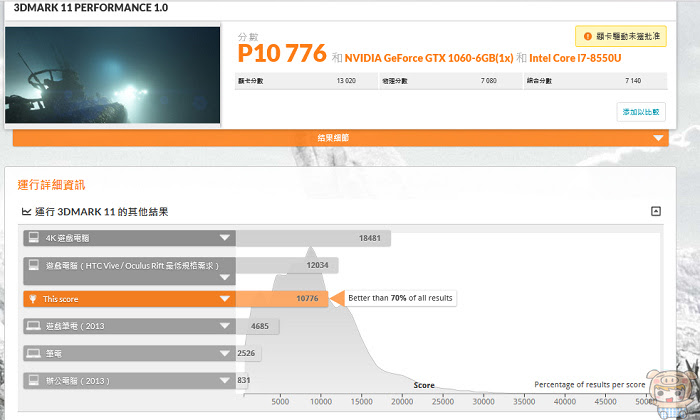Click the add to compare button

coord(641,112)
